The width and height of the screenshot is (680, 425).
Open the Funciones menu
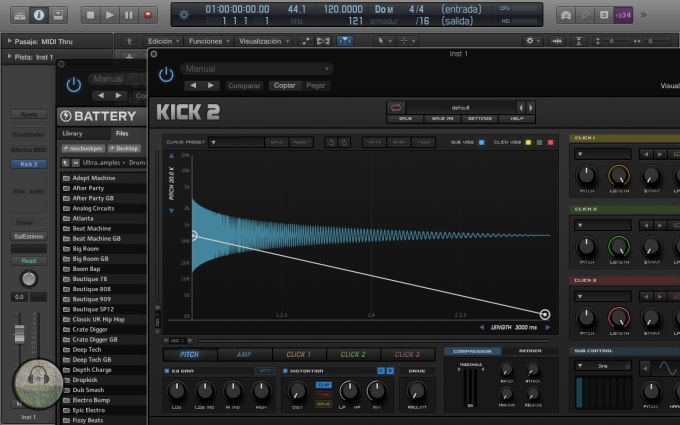click(208, 41)
